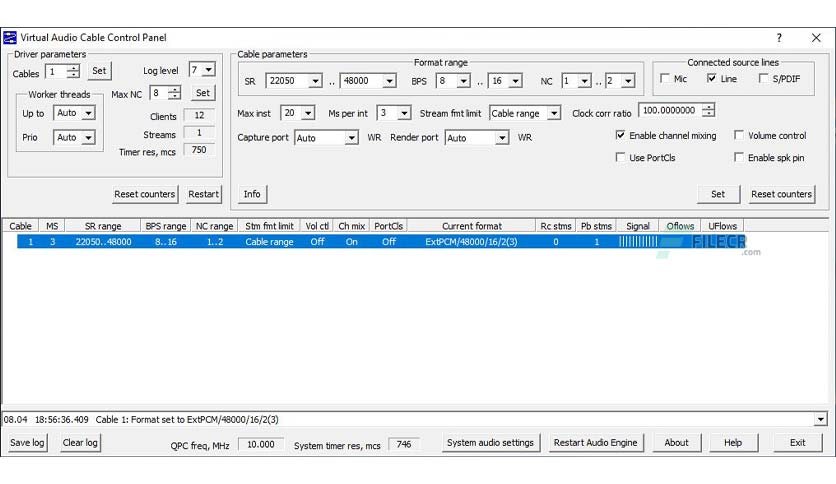
Task: Click the Info button
Action: (252, 194)
